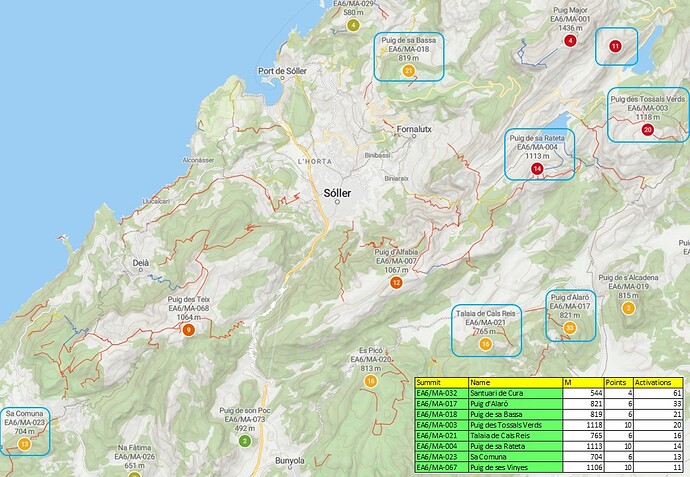This screenshot has height=477, width=690.
Task: Click the Llucalcari coastal label
Action: tap(156, 201)
